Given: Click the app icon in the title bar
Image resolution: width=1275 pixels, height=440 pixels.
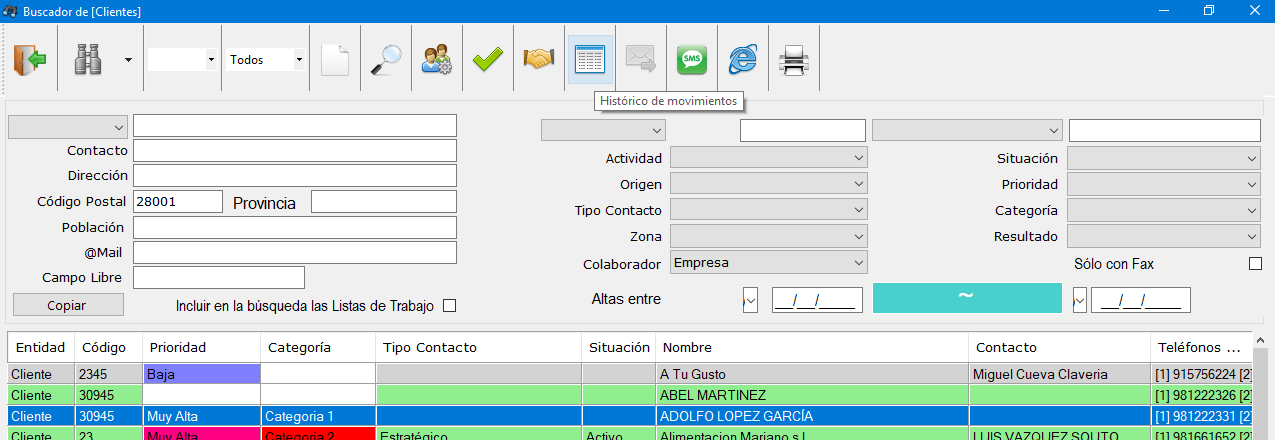Looking at the screenshot, I should 11,11.
